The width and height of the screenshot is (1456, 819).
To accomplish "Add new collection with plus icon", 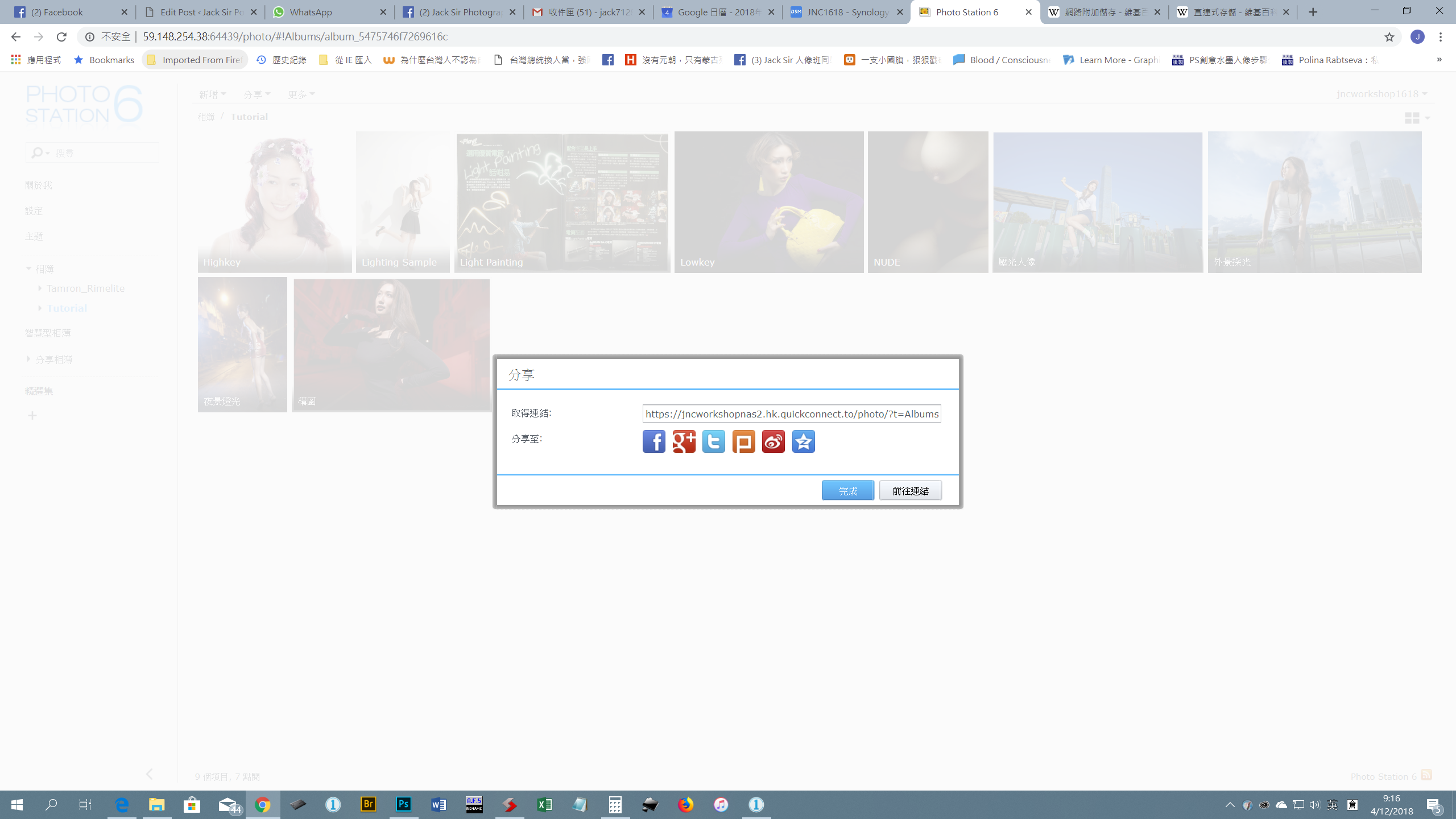I will (32, 416).
